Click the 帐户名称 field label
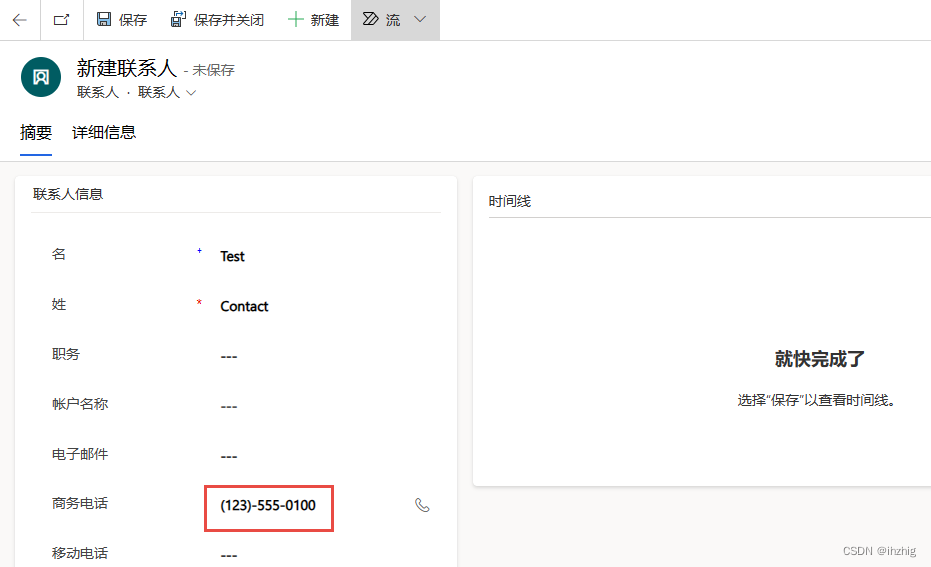Image resolution: width=931 pixels, height=567 pixels. tap(80, 404)
